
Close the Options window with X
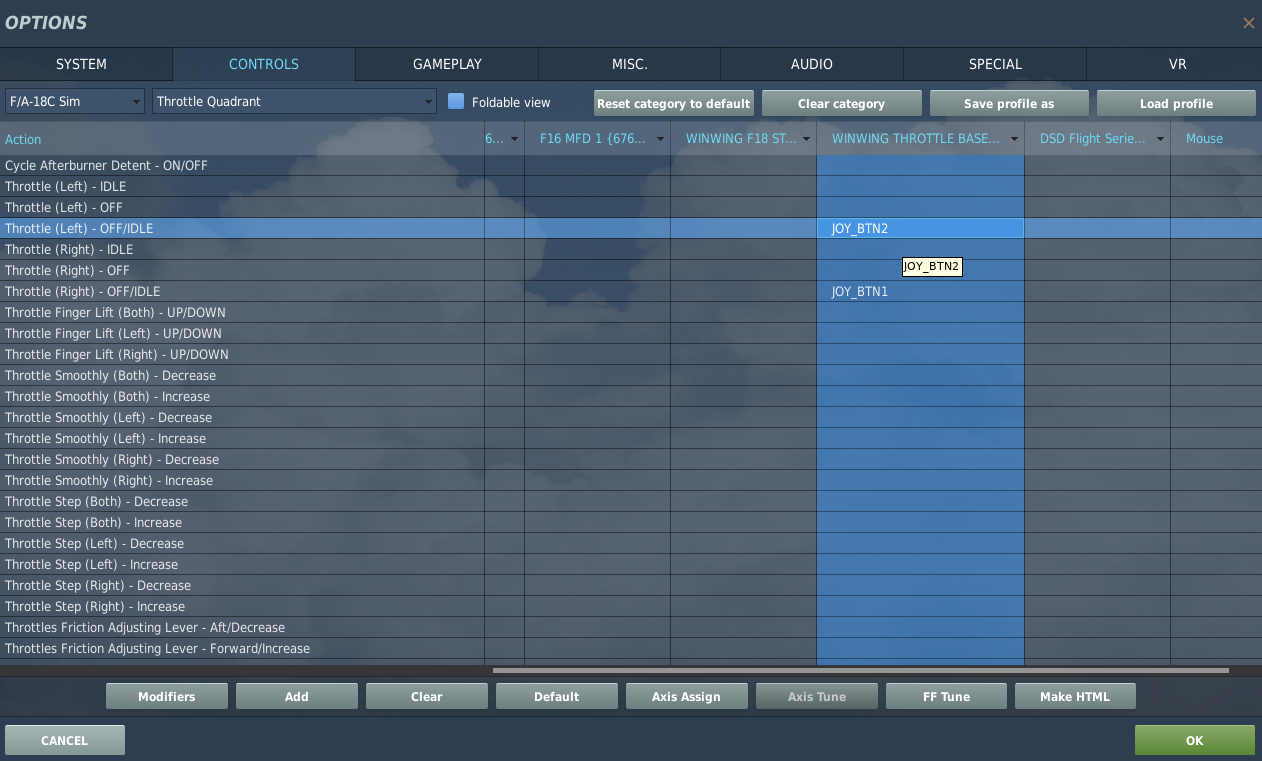click(x=1248, y=23)
